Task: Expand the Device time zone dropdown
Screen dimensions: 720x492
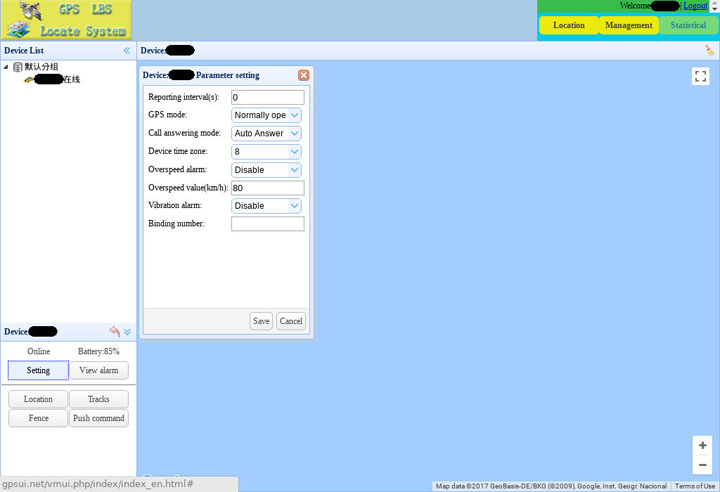Action: 266,152
